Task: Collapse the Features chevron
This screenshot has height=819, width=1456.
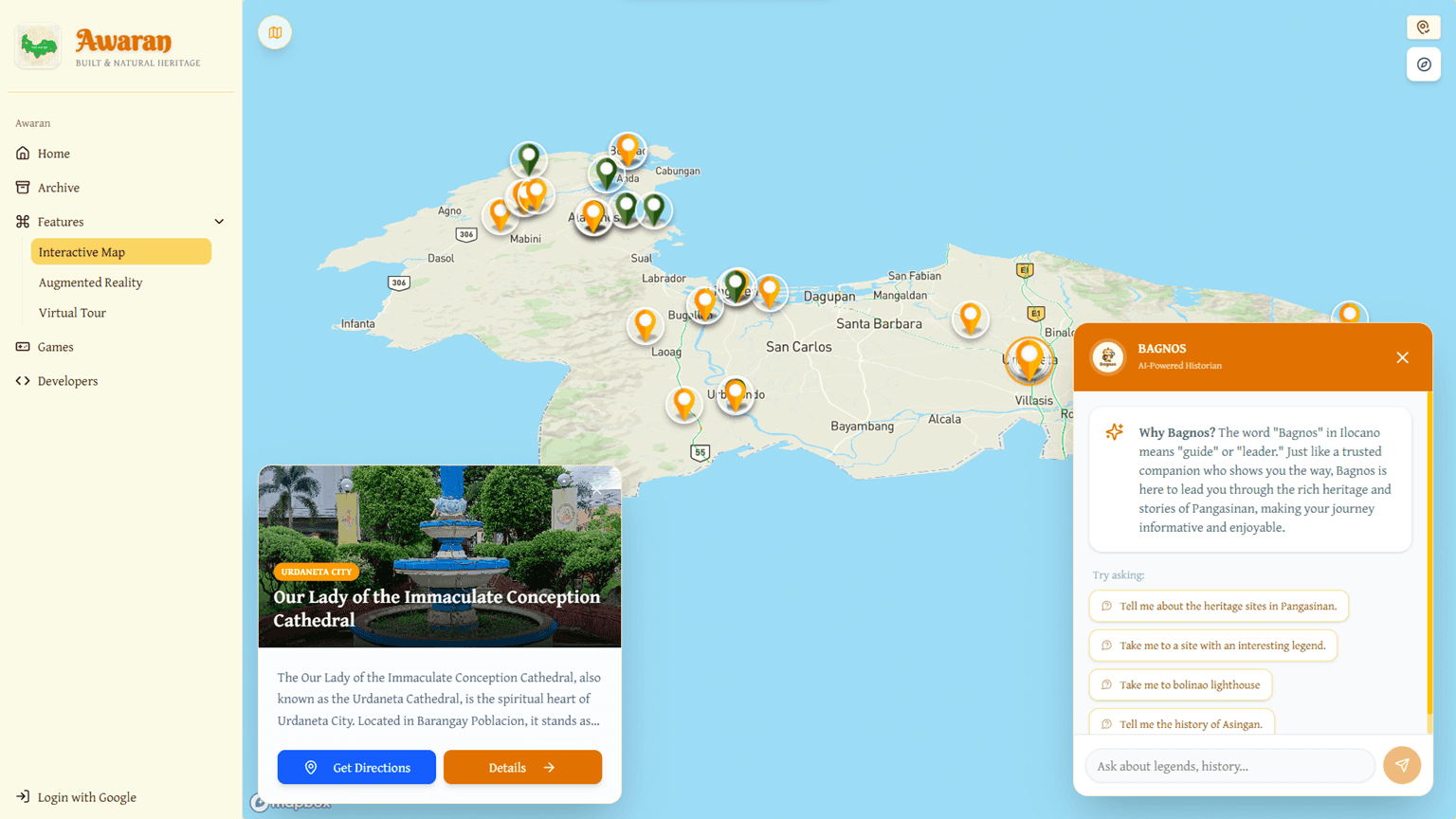Action: 219,222
